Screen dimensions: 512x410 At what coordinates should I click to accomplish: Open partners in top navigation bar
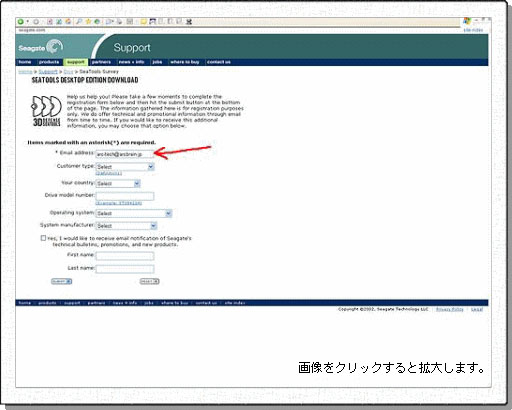pyautogui.click(x=101, y=62)
